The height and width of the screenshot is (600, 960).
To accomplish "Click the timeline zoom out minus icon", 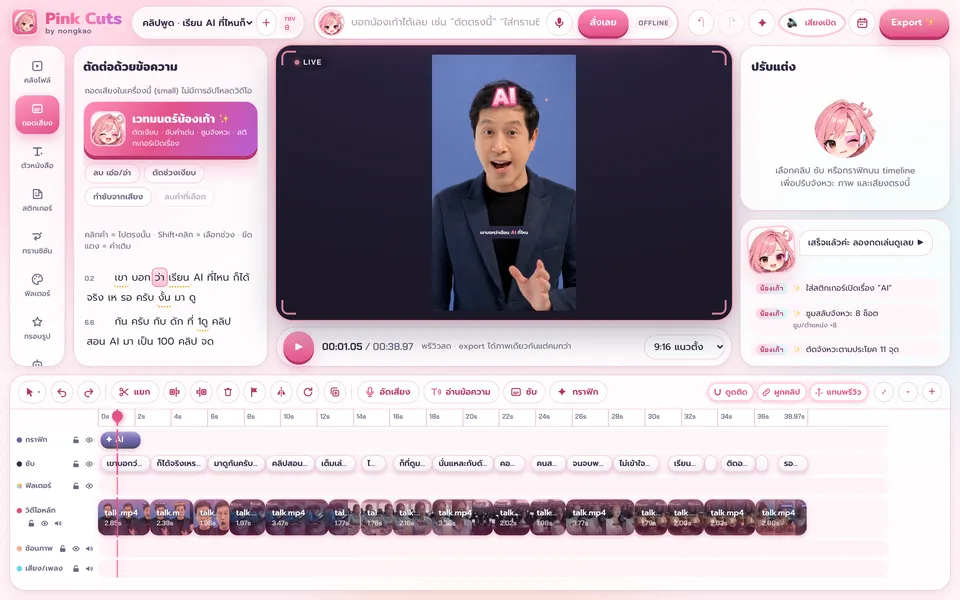I will (908, 392).
